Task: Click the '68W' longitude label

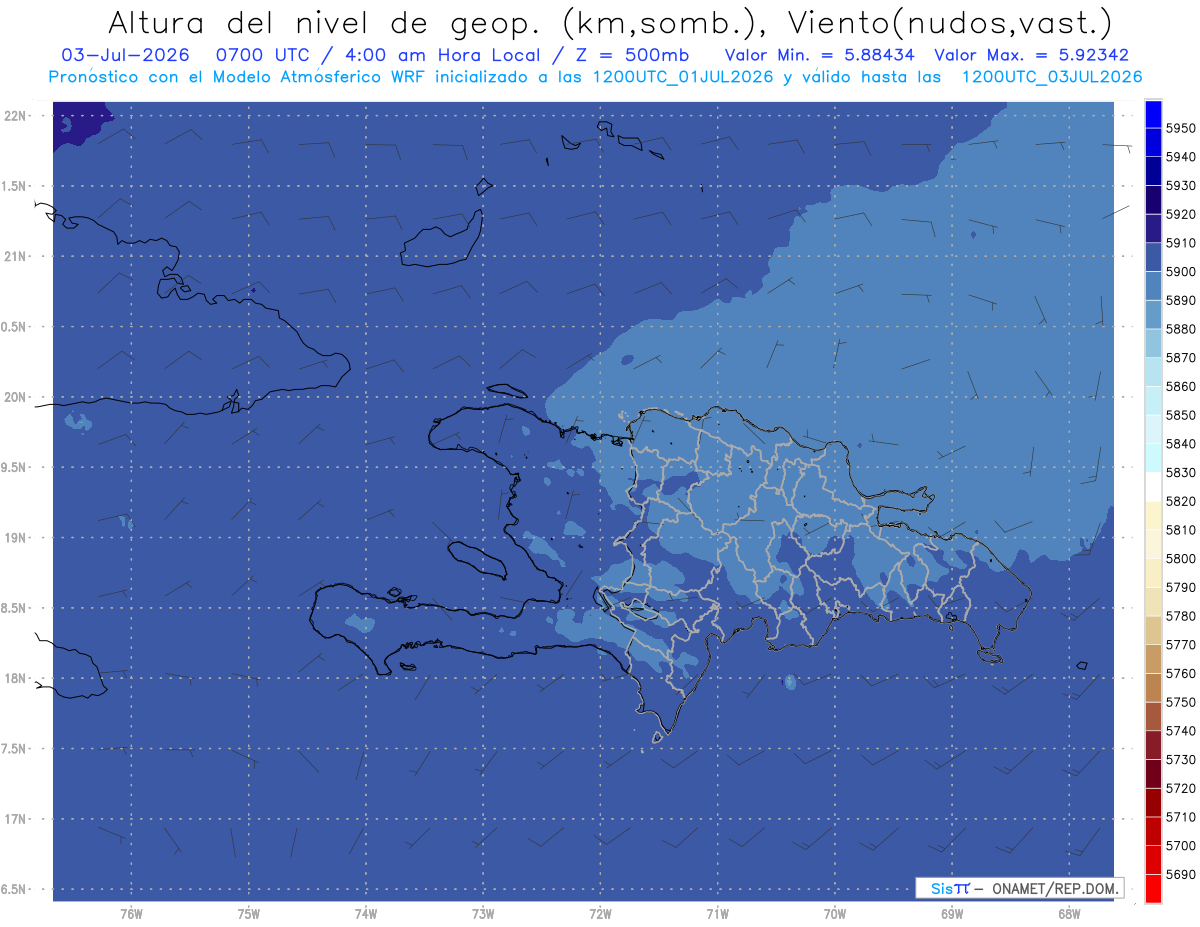Action: [1069, 913]
